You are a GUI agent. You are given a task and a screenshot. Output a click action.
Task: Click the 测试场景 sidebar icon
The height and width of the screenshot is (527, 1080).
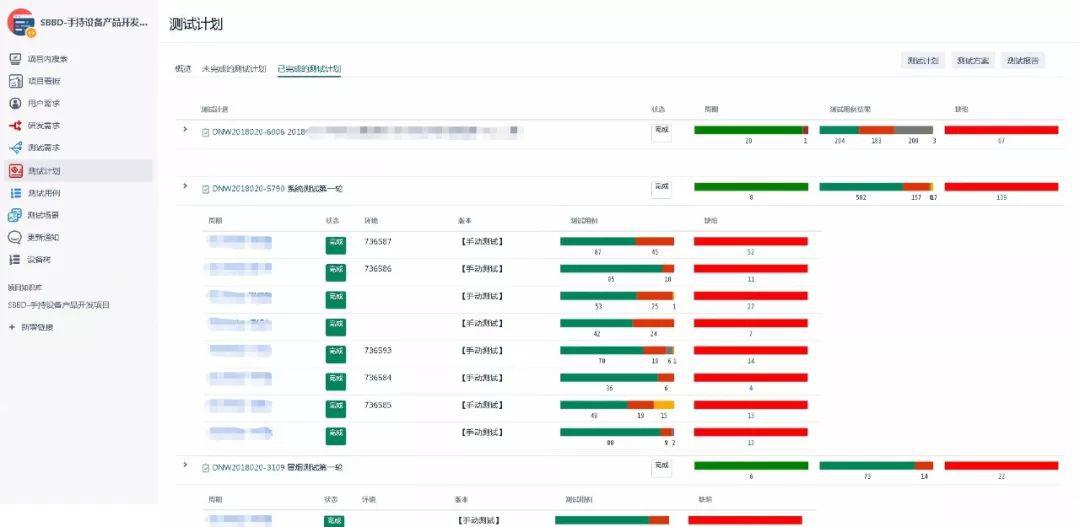point(15,215)
